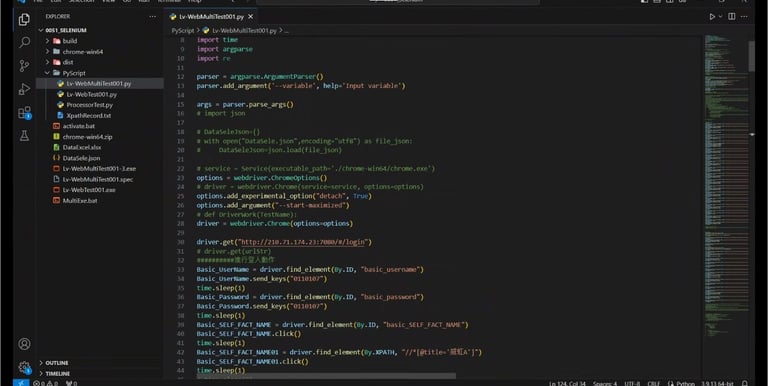Open the Explorer view in the activity bar
The width and height of the screenshot is (768, 386).
(x=24, y=20)
